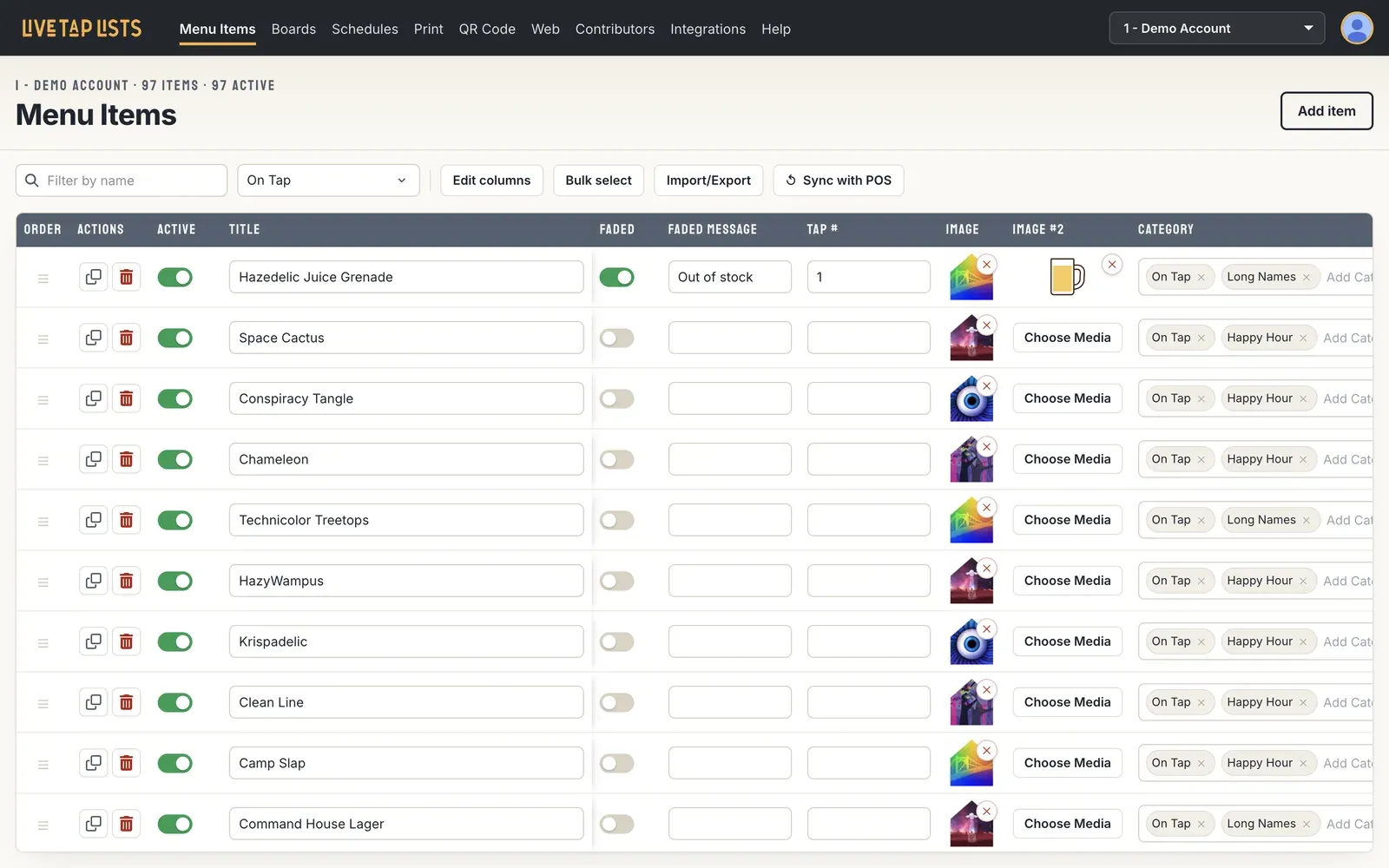Choose Media for Technicolor Treetops

click(1067, 520)
